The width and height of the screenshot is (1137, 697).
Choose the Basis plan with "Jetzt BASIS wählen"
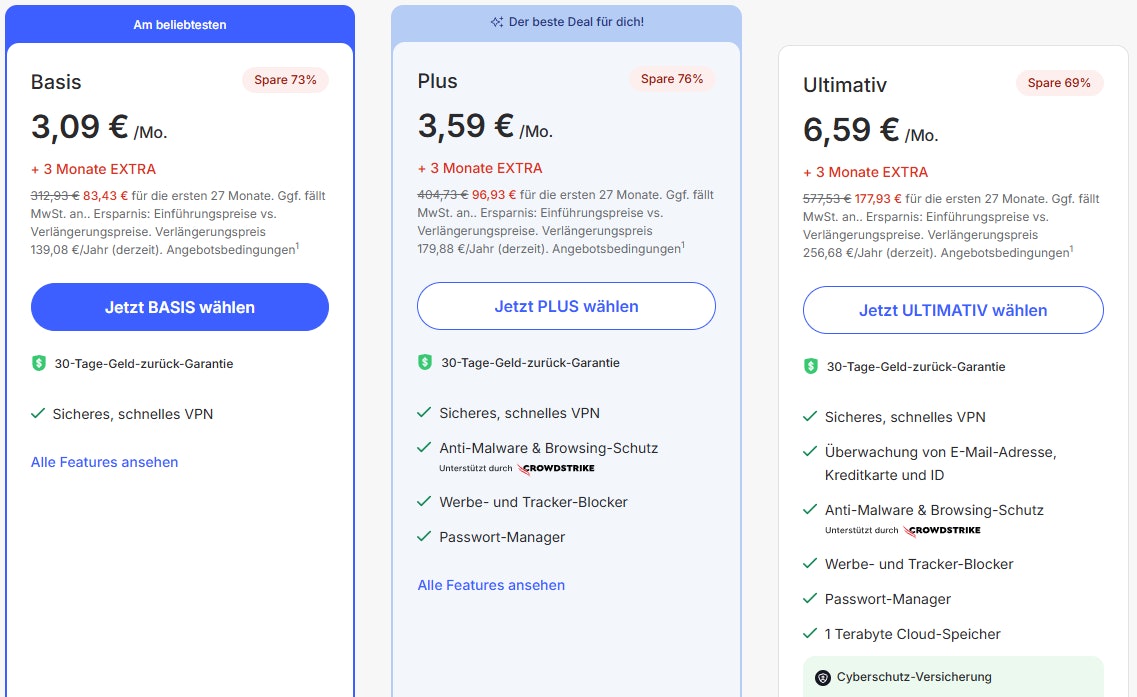pyautogui.click(x=180, y=307)
